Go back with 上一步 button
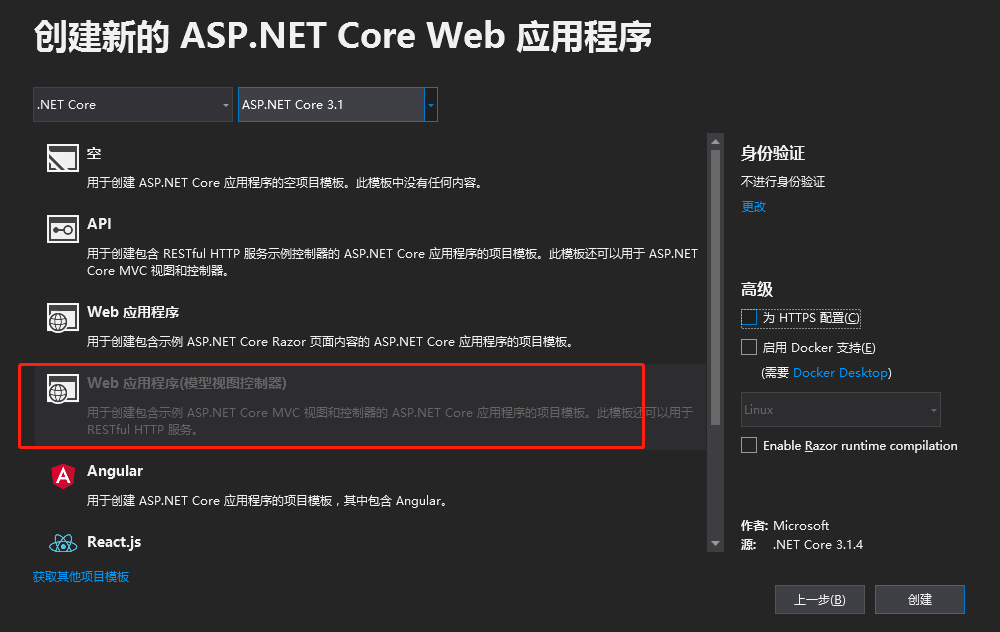This screenshot has width=1000, height=632. click(x=820, y=599)
